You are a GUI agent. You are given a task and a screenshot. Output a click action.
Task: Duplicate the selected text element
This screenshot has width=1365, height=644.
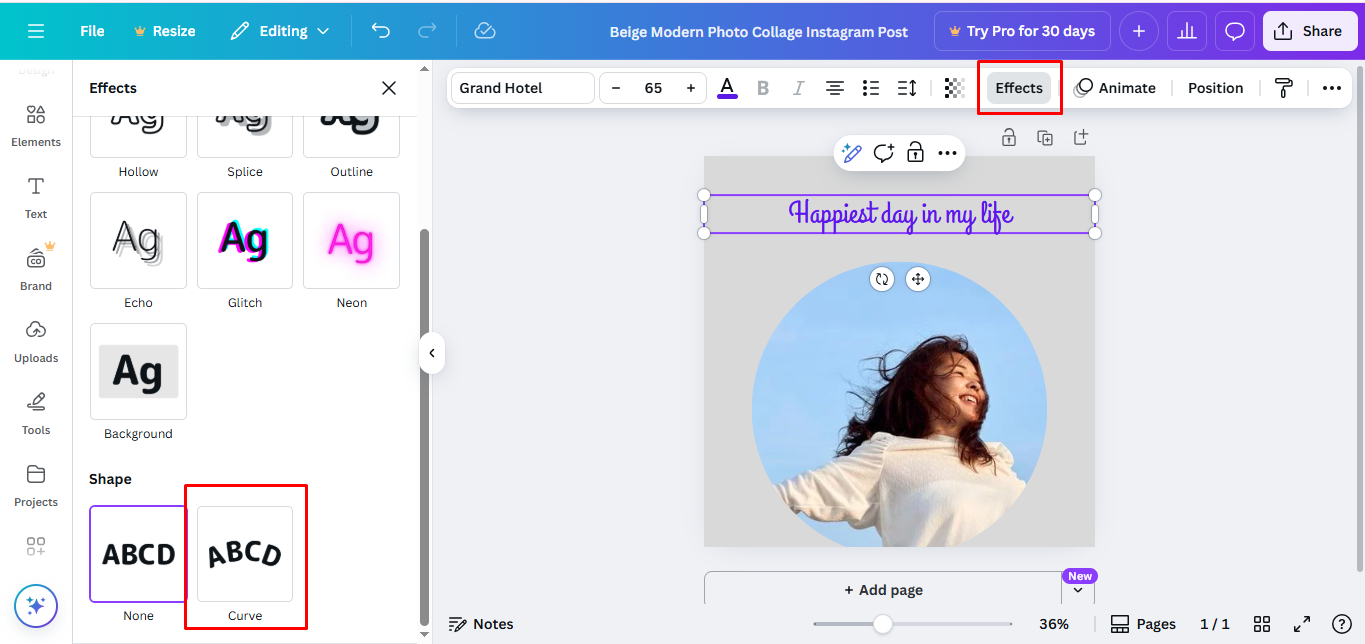tap(1045, 137)
